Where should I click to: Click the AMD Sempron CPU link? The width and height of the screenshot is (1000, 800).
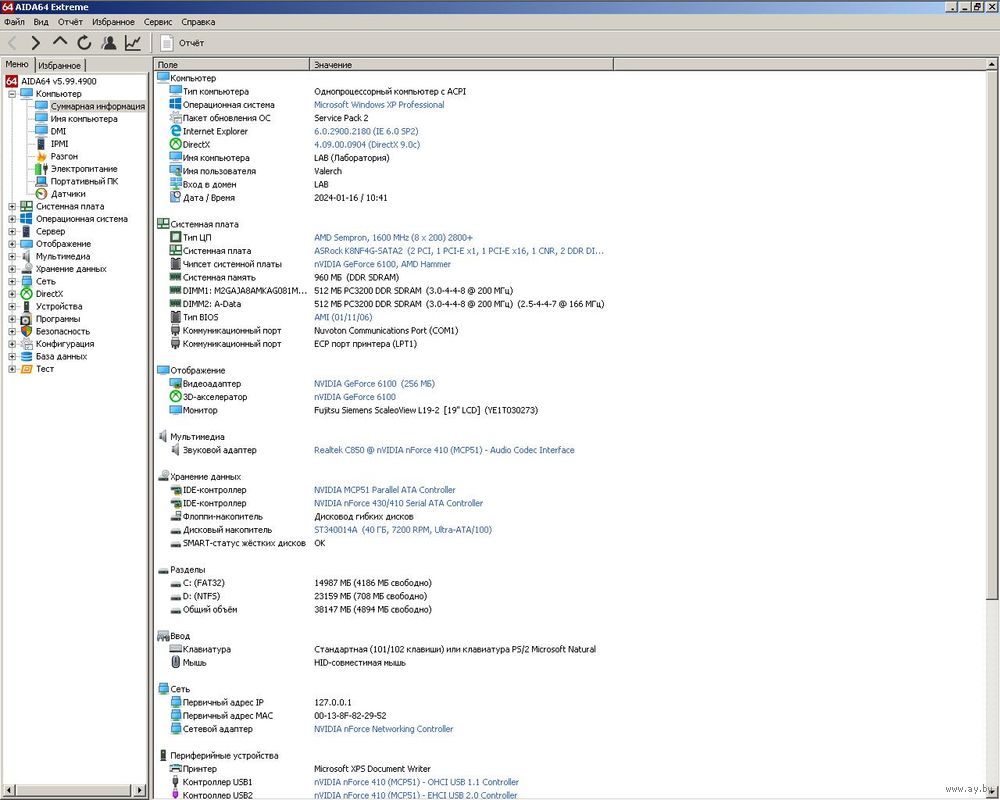(393, 237)
